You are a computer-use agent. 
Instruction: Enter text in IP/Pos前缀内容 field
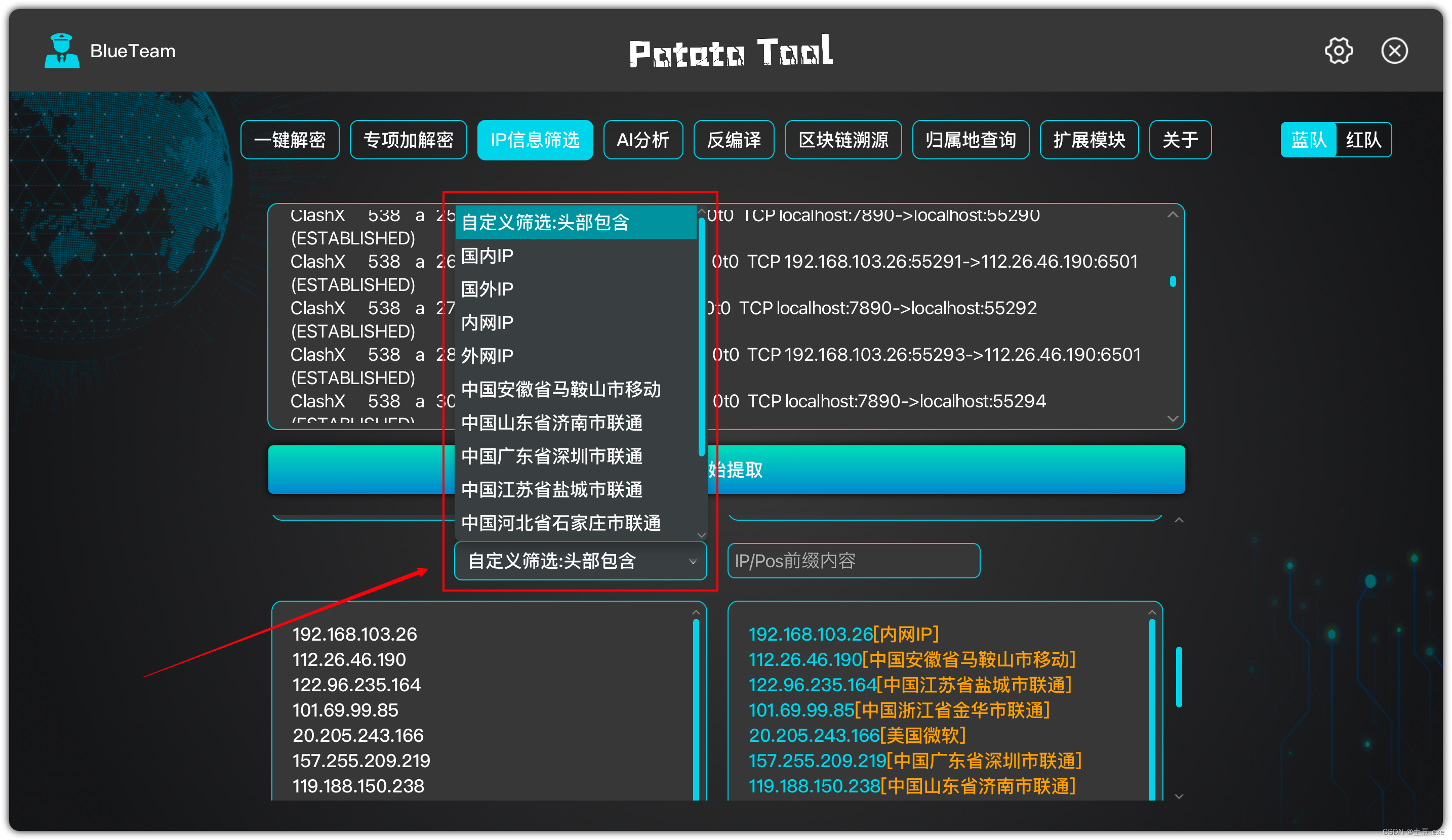(854, 560)
